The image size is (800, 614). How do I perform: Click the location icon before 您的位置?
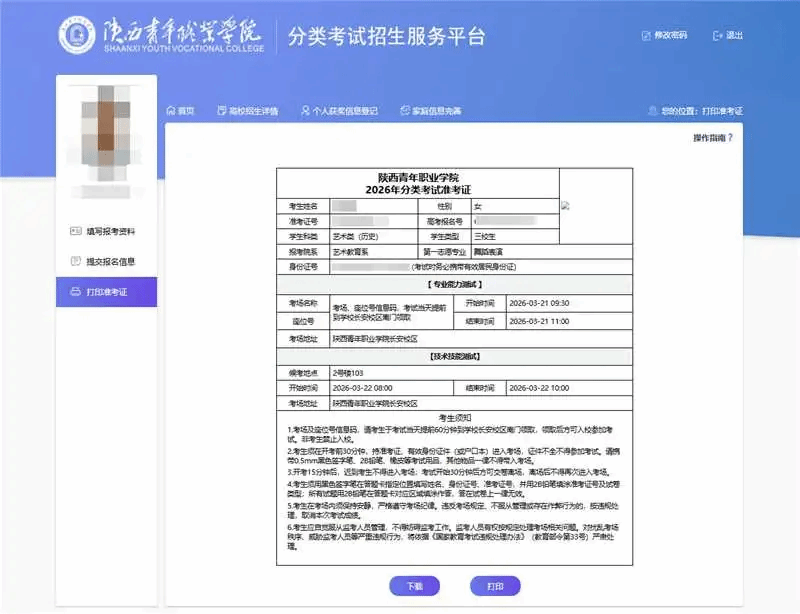652,110
